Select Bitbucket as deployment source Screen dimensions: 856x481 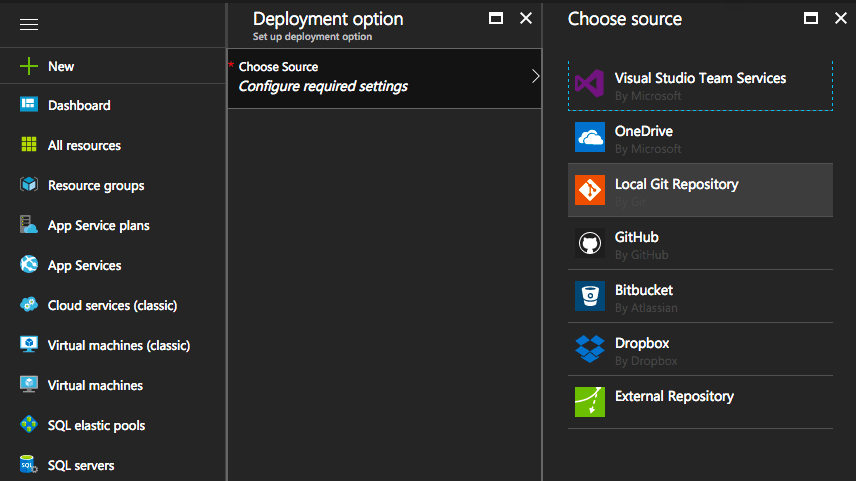(x=700, y=296)
